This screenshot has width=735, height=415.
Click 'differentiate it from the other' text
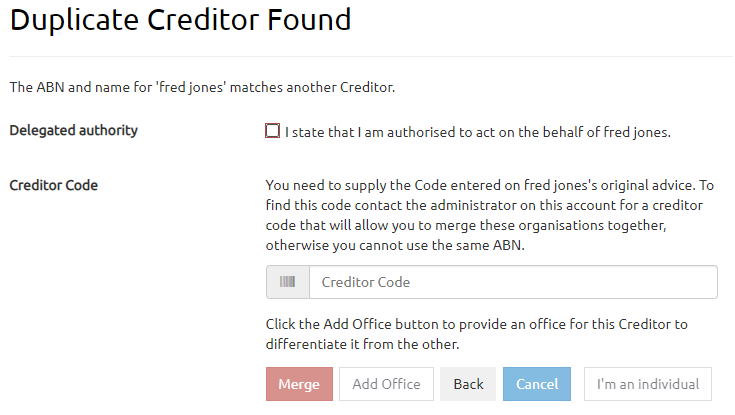click(x=362, y=344)
